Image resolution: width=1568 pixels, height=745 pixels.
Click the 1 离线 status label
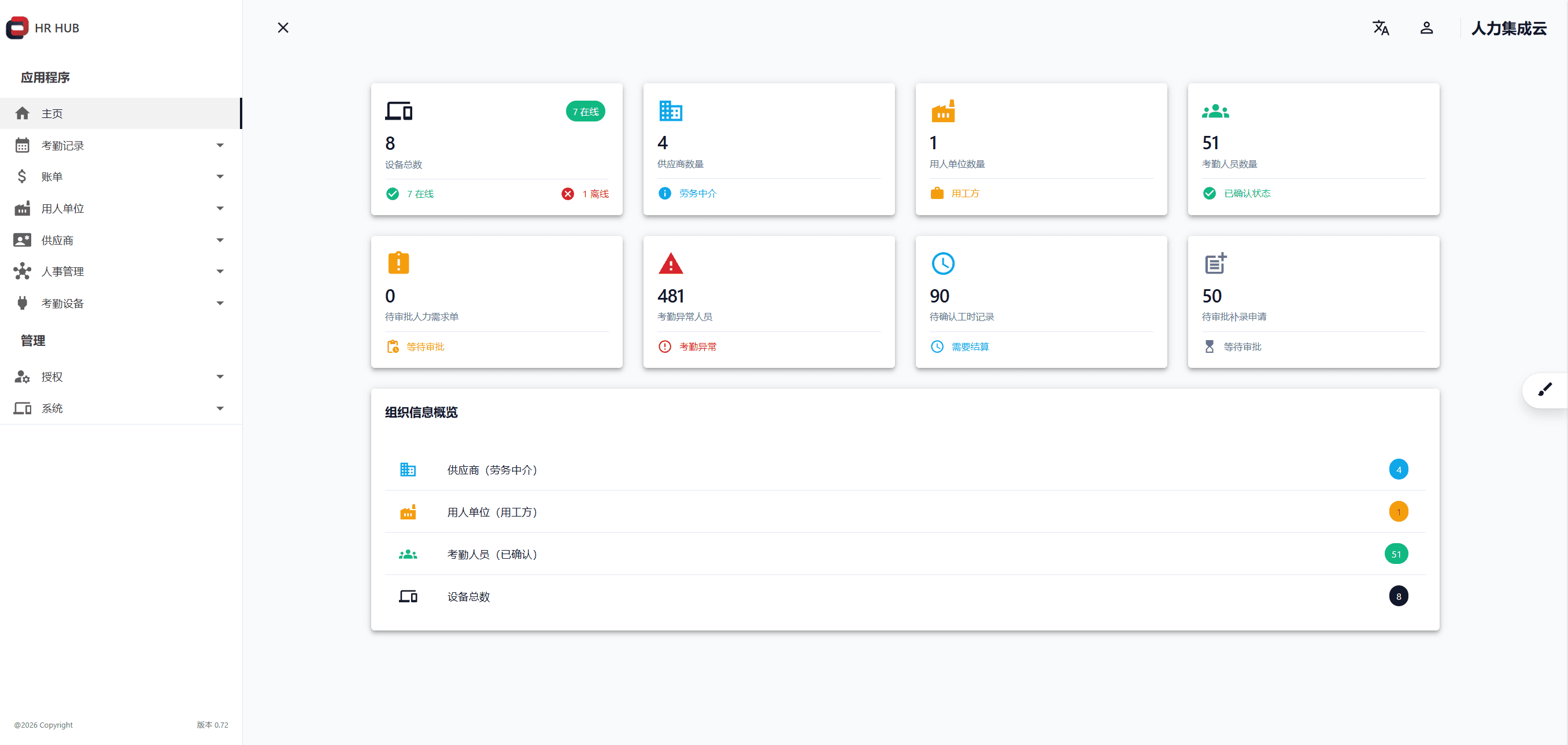[x=595, y=194]
